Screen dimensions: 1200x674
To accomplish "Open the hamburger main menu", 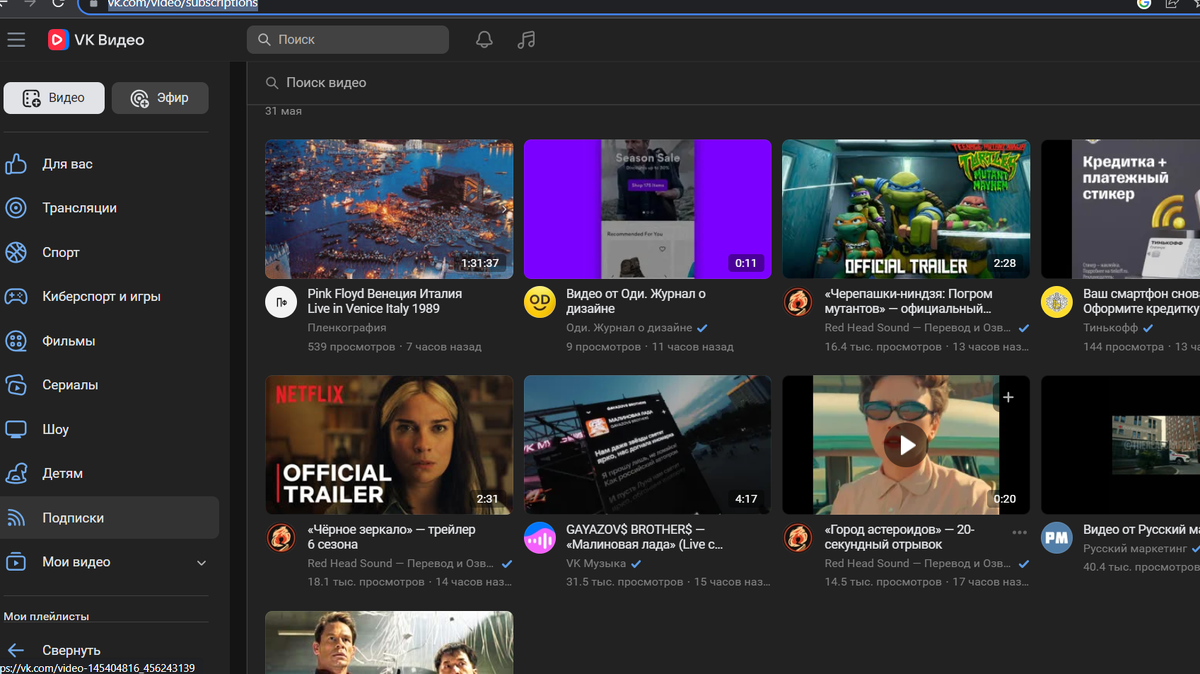I will (16, 40).
